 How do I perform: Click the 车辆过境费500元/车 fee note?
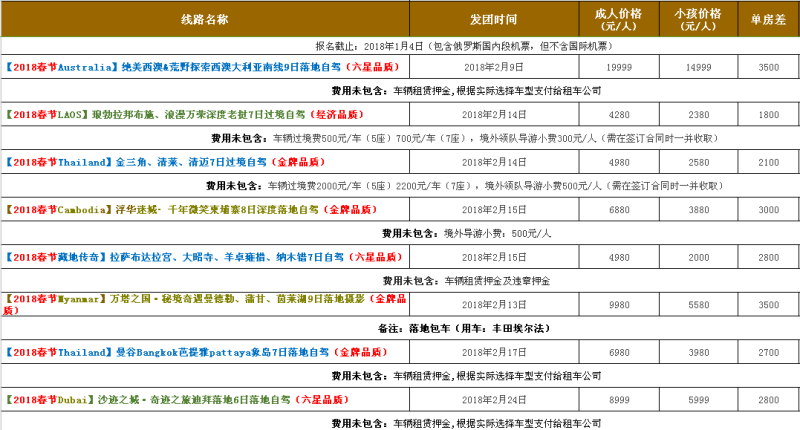(465, 138)
